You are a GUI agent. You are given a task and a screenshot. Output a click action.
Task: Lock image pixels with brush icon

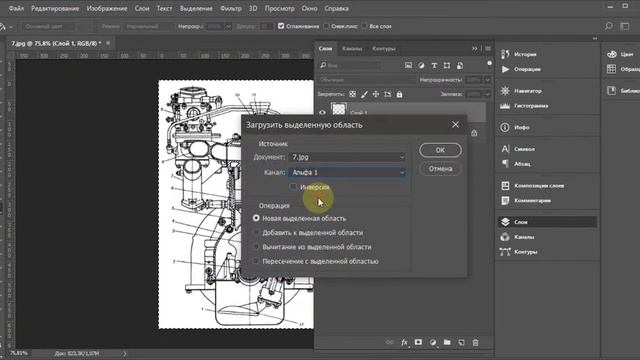364,94
